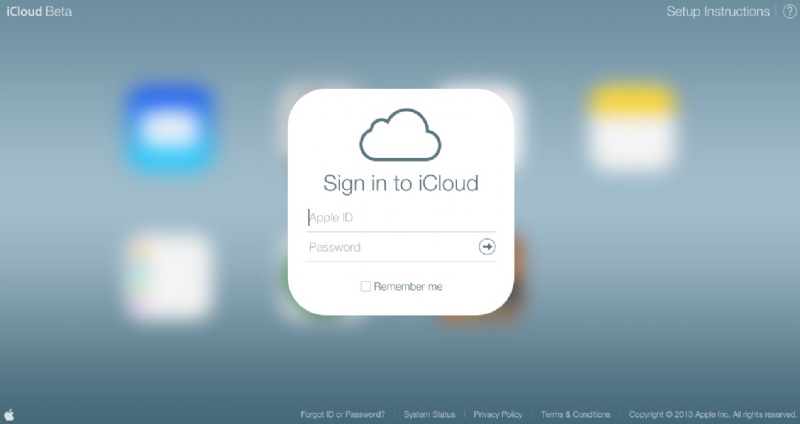
Task: Open the help question mark icon
Action: (x=789, y=12)
